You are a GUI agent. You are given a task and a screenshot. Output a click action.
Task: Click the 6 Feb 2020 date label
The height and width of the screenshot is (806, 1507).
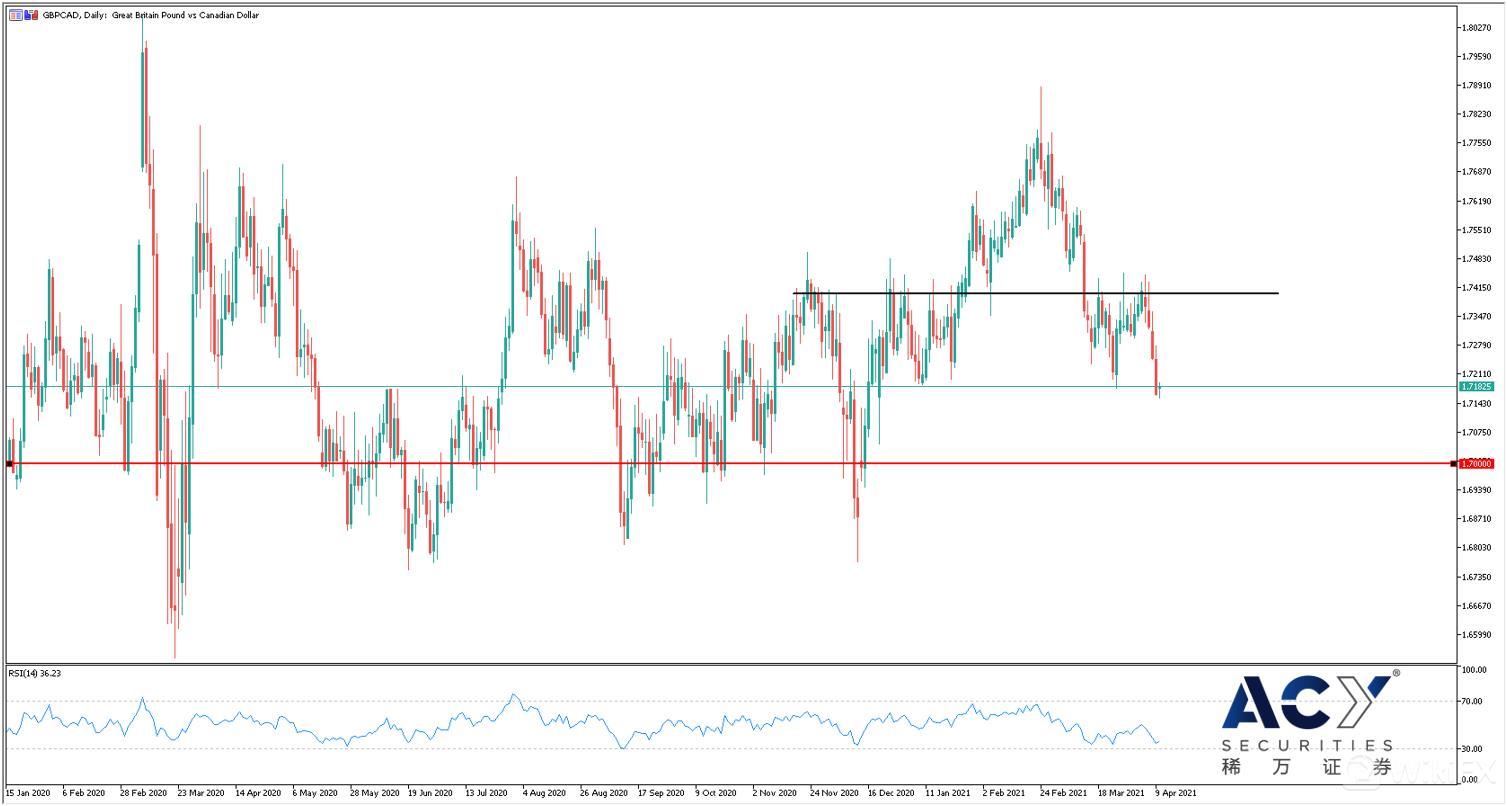tap(84, 792)
